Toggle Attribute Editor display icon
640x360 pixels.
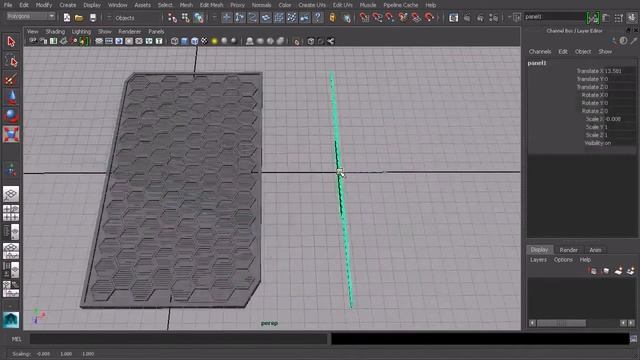606,18
